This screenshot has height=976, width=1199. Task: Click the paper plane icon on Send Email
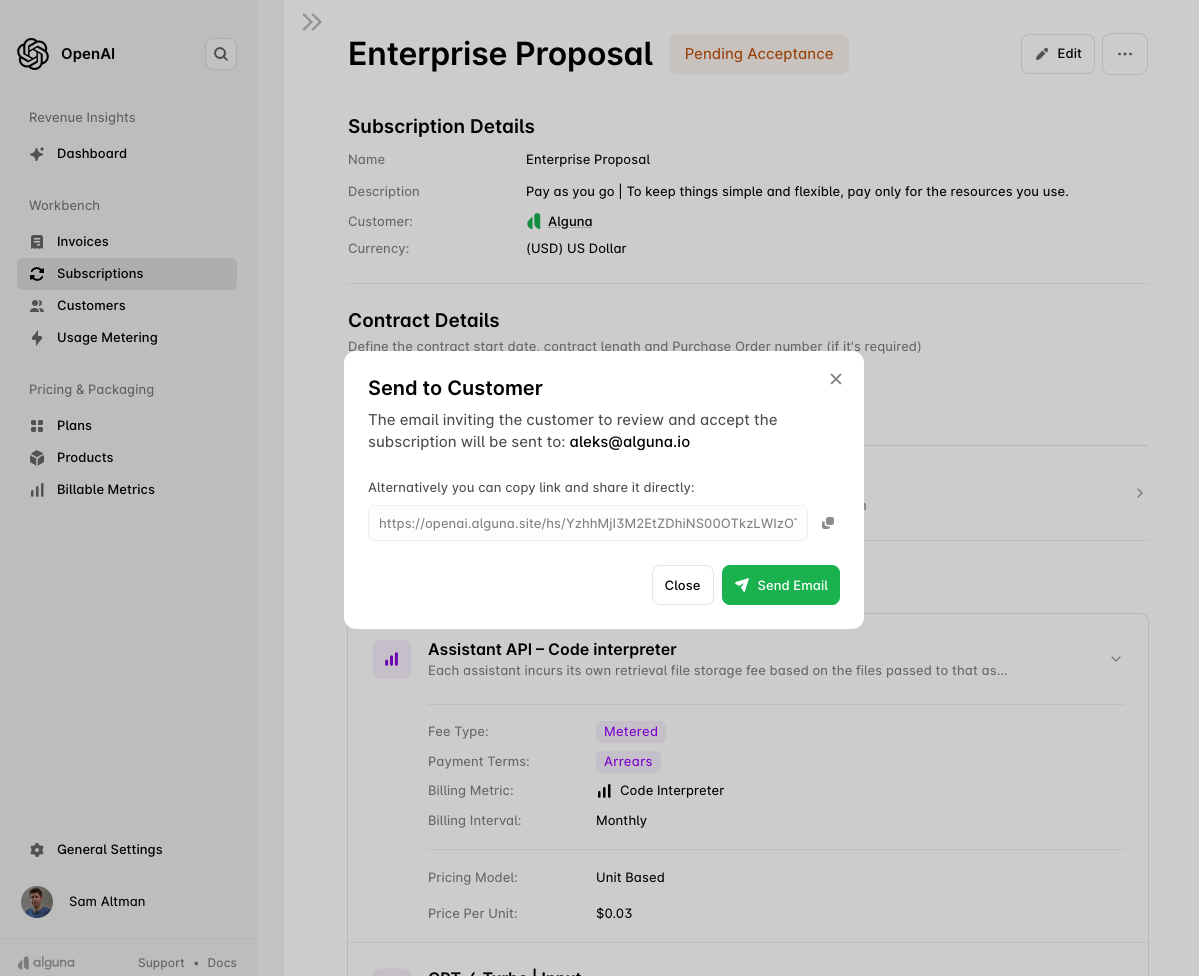tap(742, 585)
